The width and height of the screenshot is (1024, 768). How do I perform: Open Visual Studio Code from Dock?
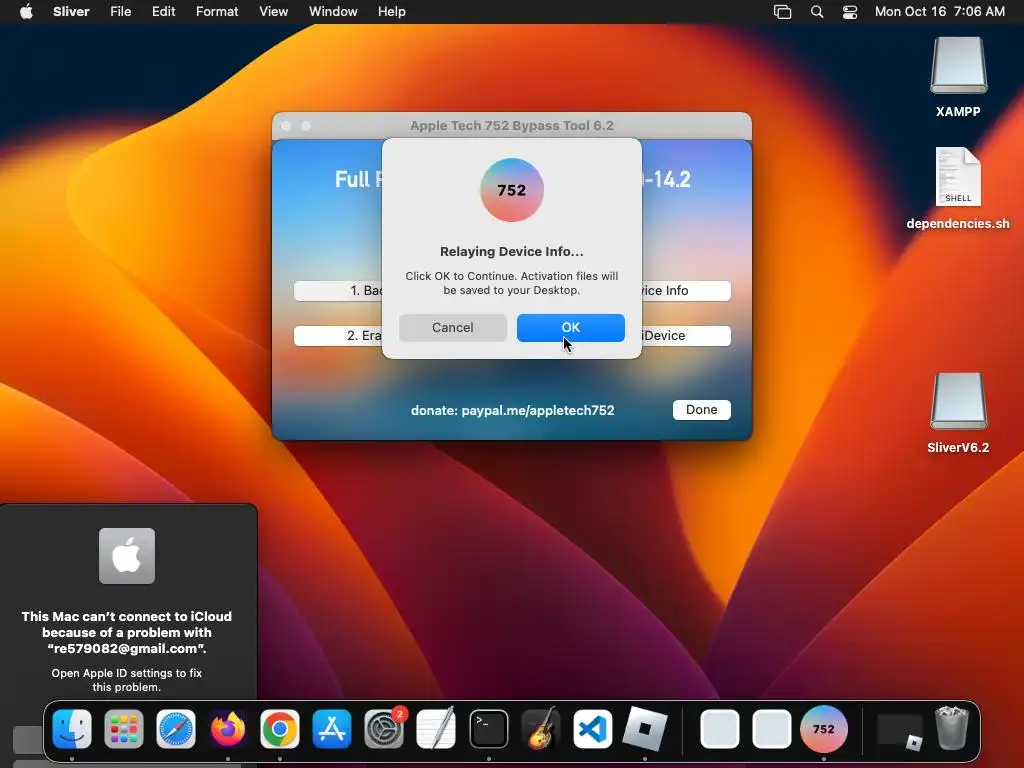[592, 728]
